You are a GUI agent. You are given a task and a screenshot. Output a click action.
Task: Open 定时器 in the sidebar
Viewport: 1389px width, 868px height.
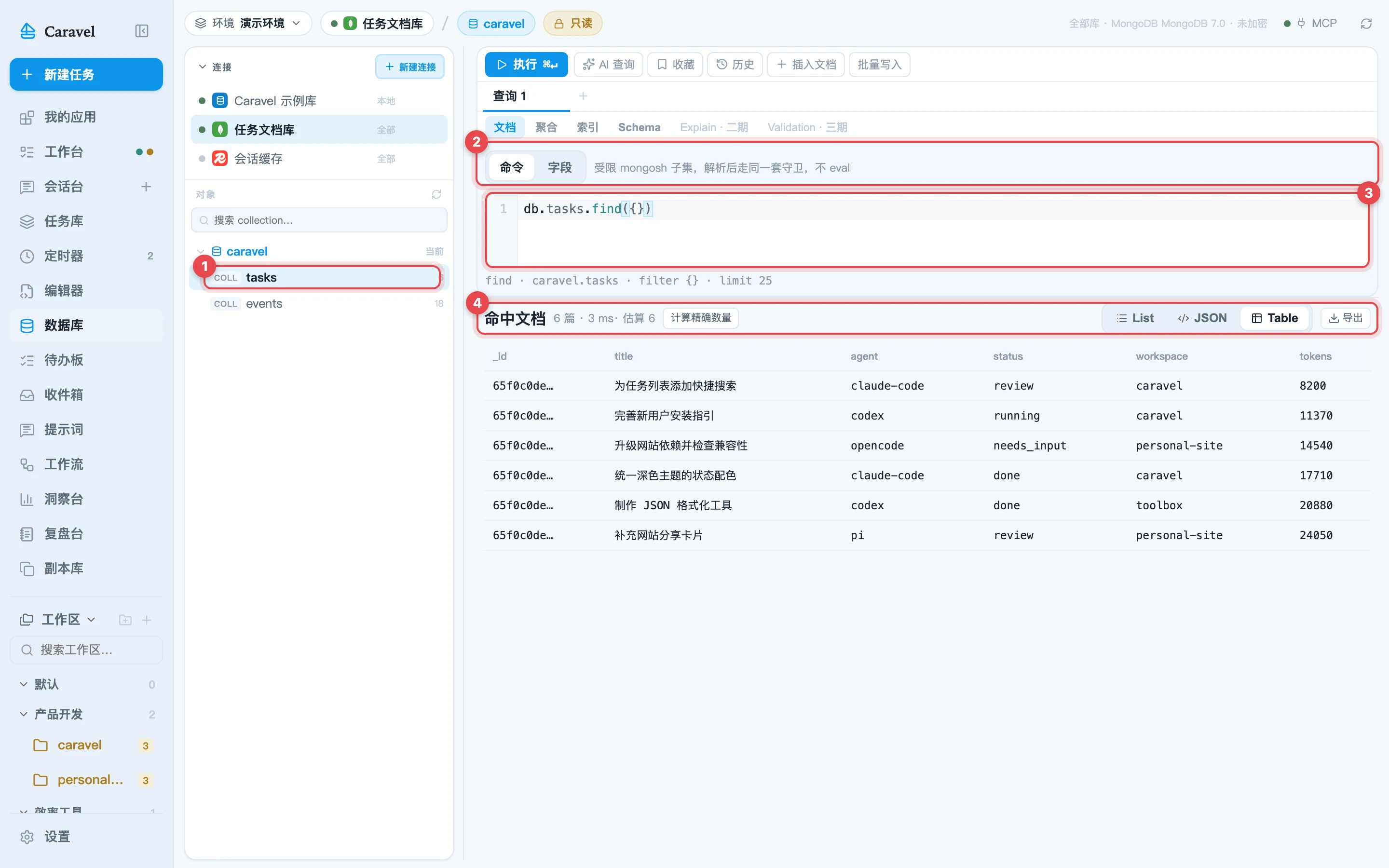click(x=86, y=256)
